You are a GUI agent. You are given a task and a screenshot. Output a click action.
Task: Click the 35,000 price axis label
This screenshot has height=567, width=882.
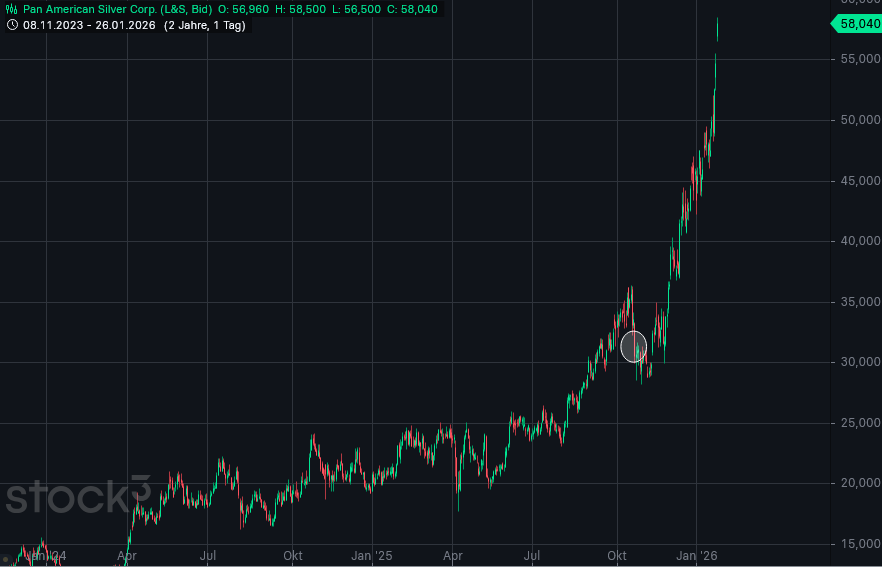click(x=855, y=302)
